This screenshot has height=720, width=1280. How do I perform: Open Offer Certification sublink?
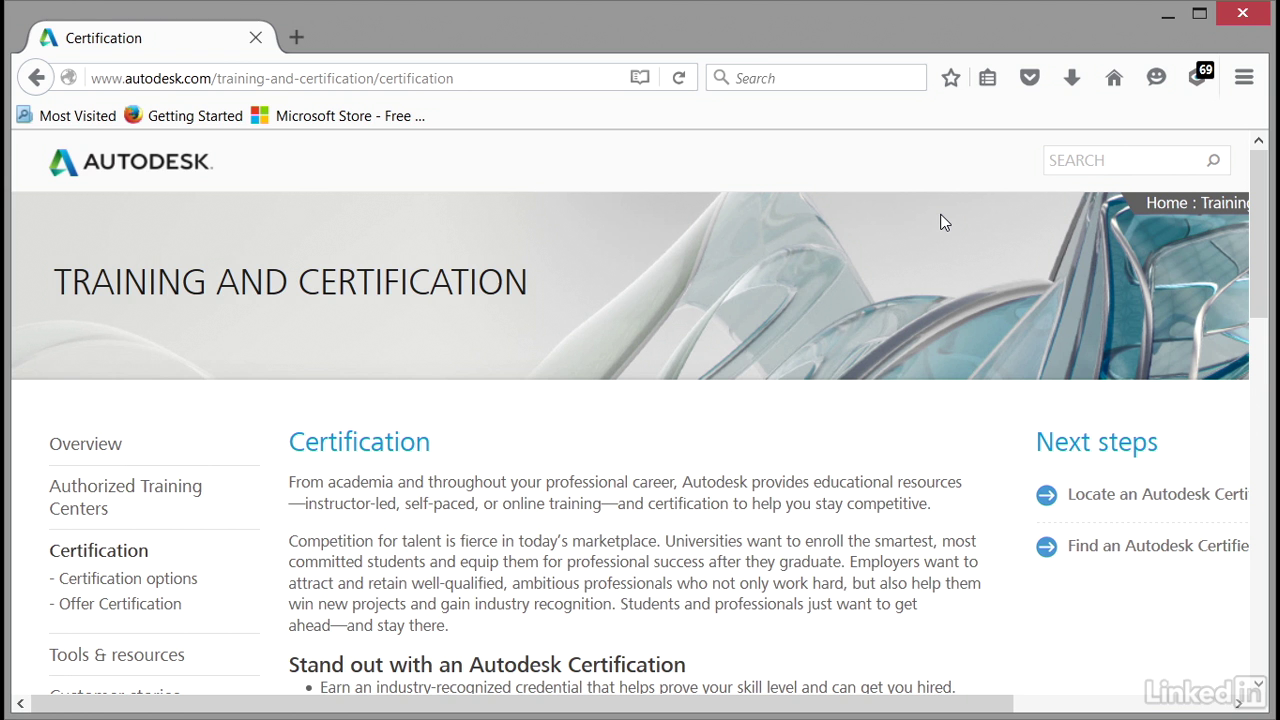[x=120, y=604]
